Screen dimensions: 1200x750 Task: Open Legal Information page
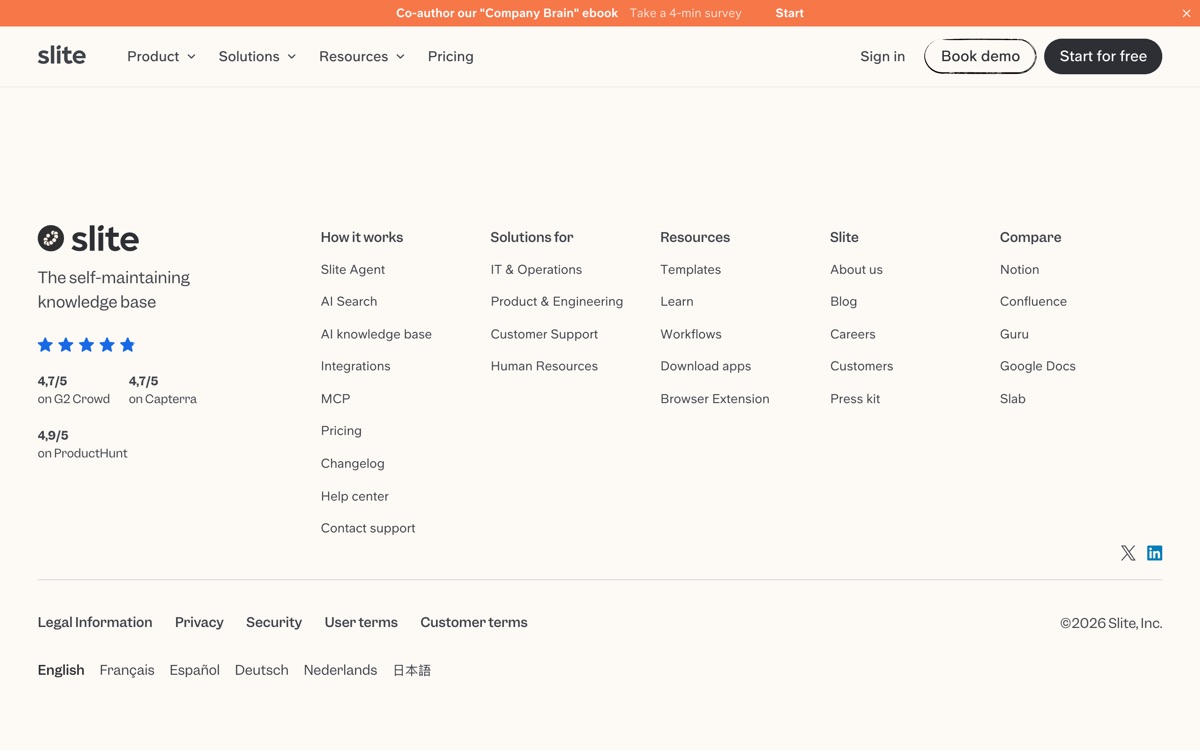[x=95, y=622]
